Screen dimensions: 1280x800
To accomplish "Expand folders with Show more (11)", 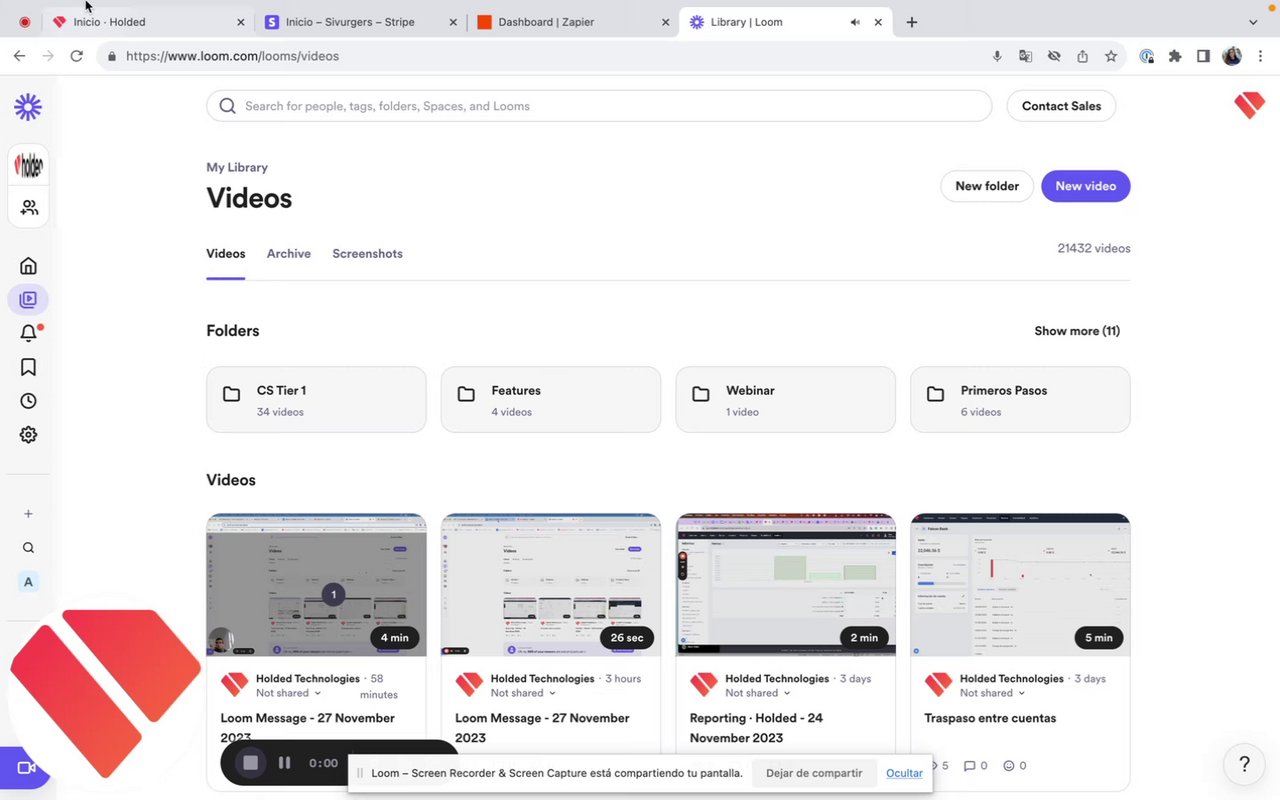I will tap(1077, 331).
